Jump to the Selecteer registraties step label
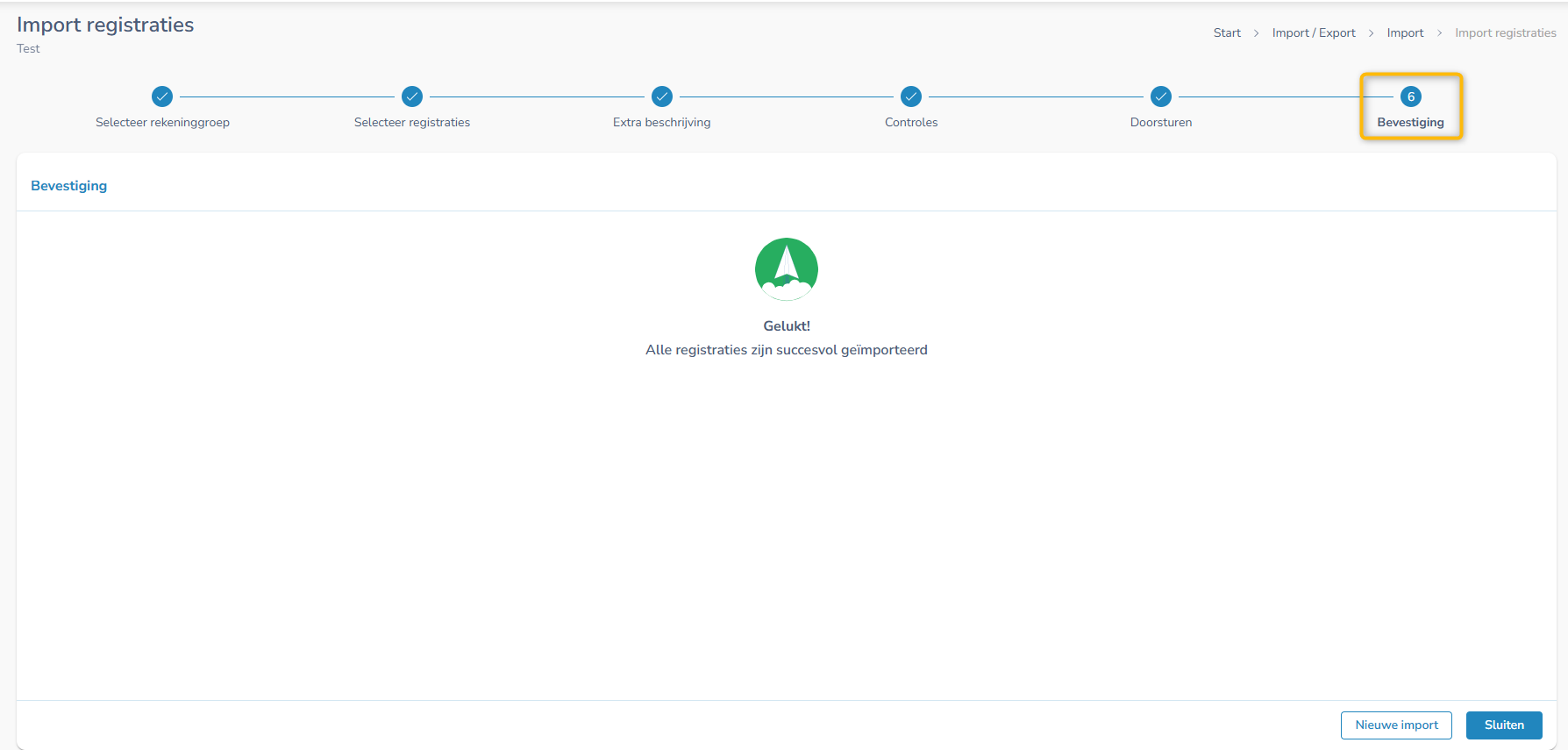The image size is (1568, 750). click(x=412, y=122)
